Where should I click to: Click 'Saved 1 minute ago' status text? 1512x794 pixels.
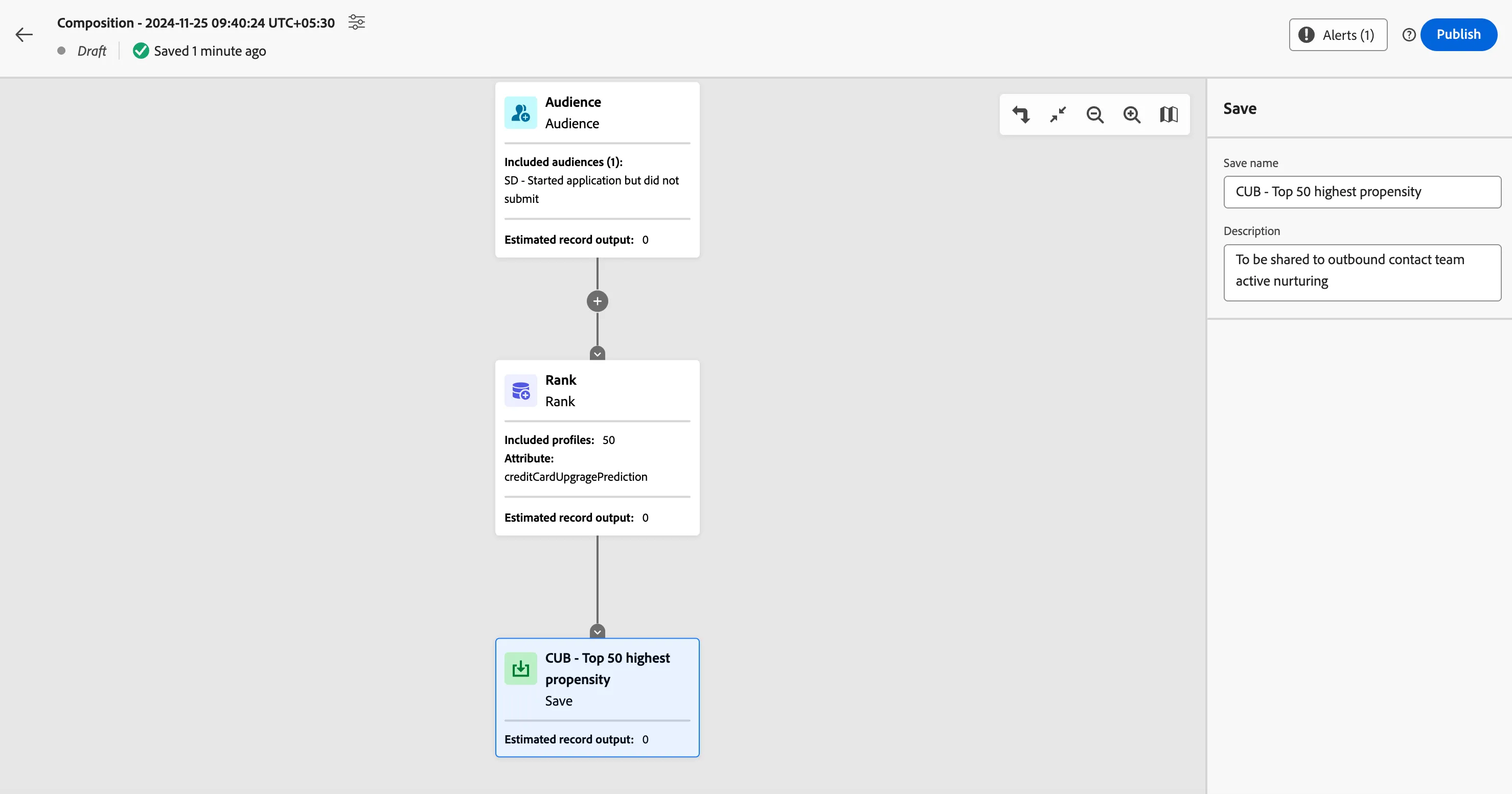210,51
